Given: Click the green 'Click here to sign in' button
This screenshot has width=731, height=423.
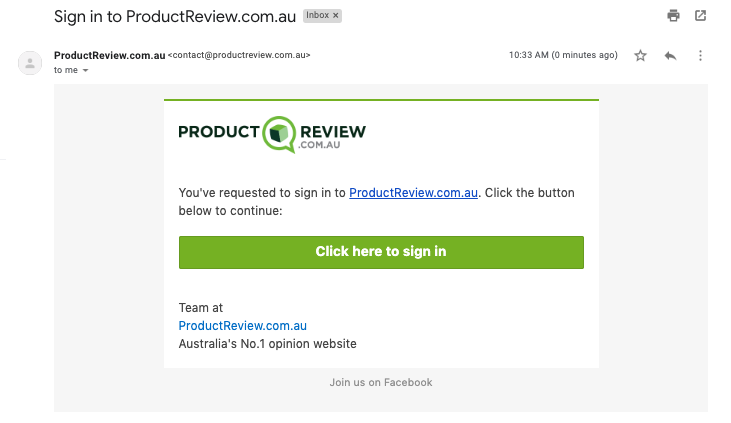Looking at the screenshot, I should pyautogui.click(x=381, y=252).
